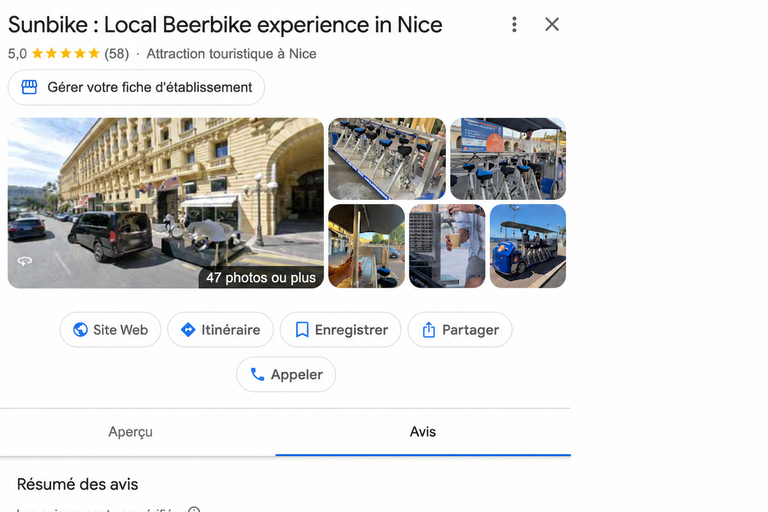Open the Site Web button
The image size is (768, 512).
click(110, 330)
